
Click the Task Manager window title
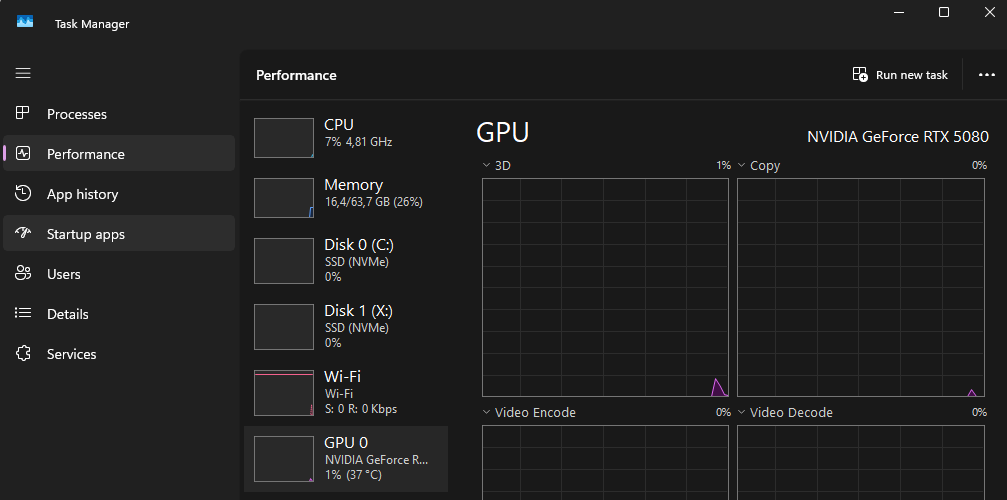(92, 24)
